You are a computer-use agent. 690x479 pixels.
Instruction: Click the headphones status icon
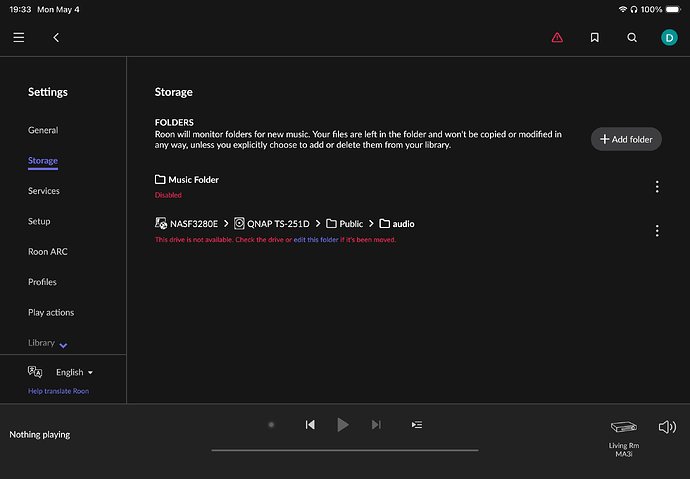pyautogui.click(x=634, y=9)
